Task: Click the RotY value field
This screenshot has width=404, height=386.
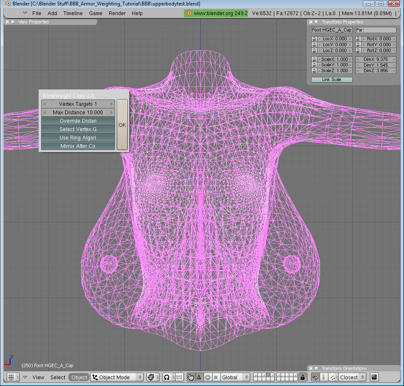Action: coord(379,45)
